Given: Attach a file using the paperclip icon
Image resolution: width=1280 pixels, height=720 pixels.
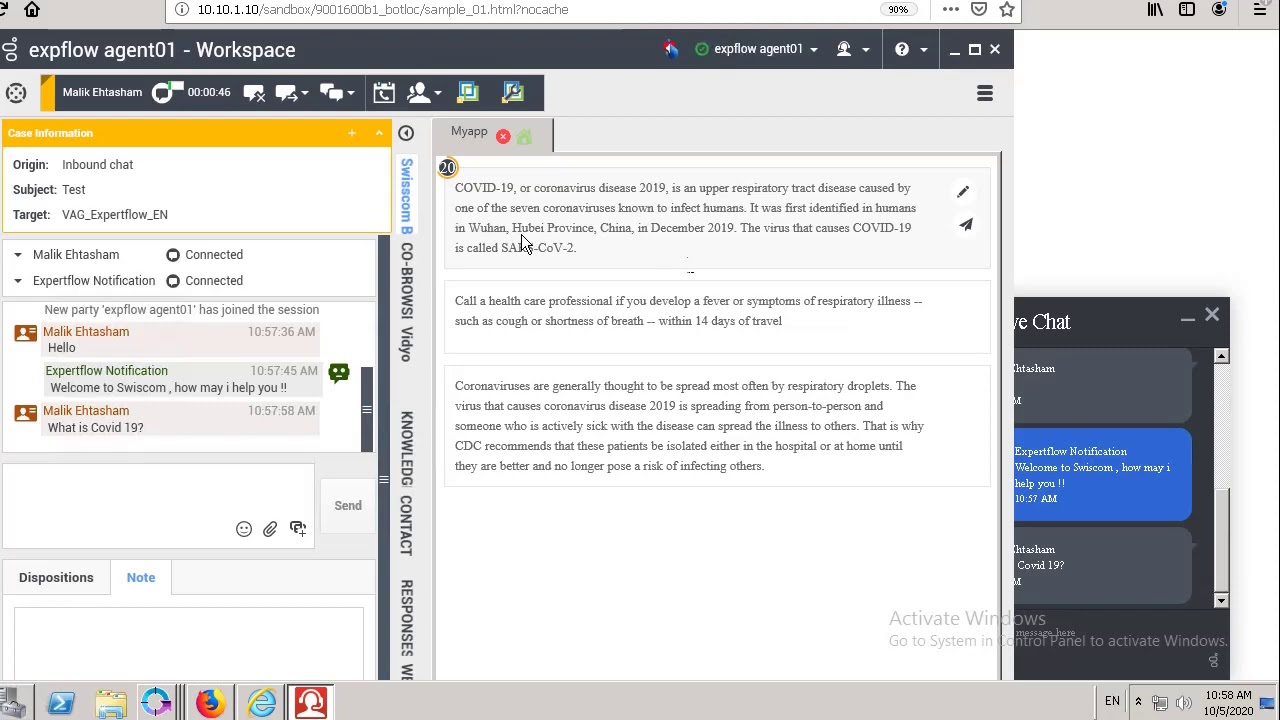Looking at the screenshot, I should click(270, 529).
